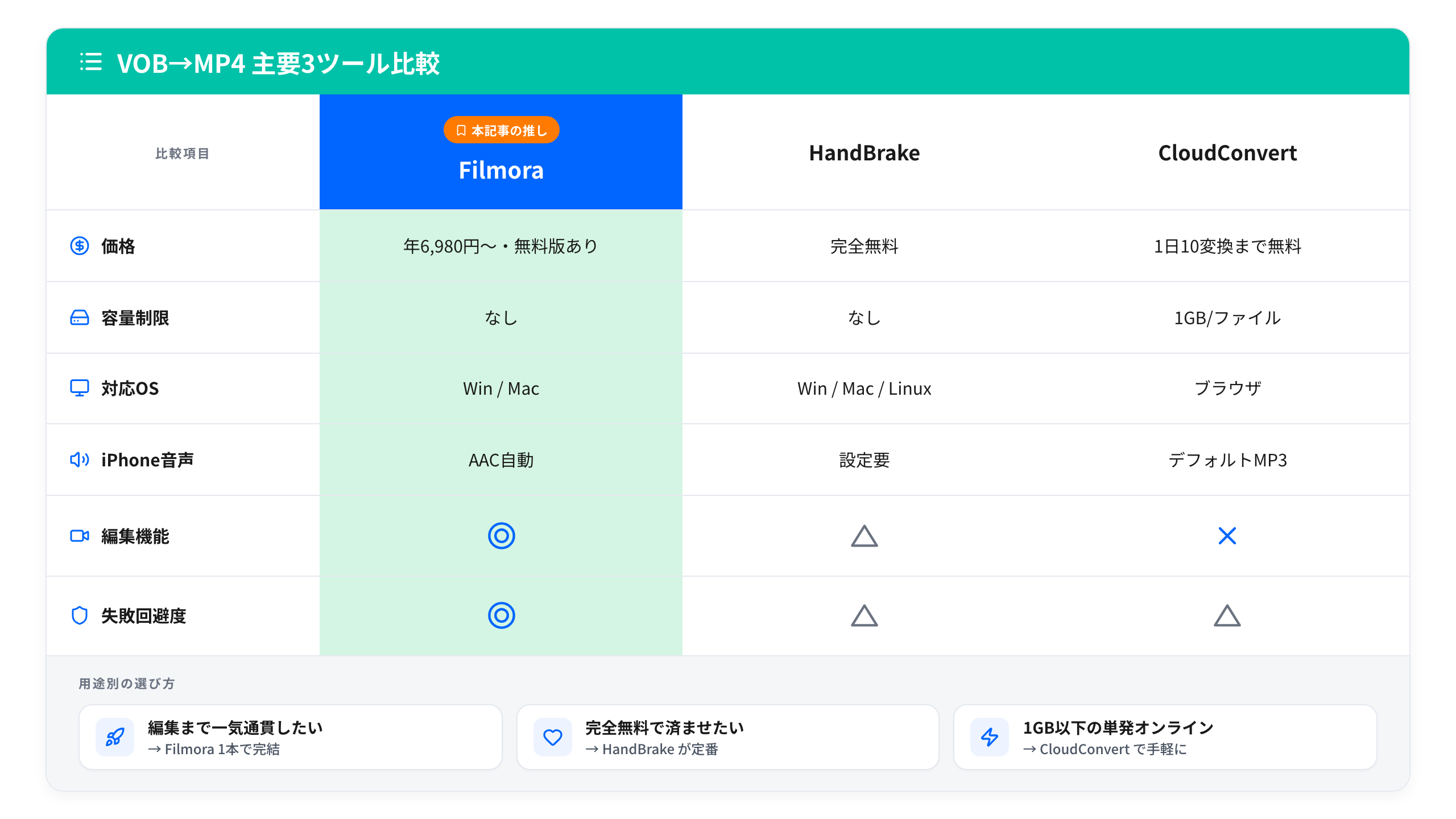Click the drive icon next to 容量制限

pyautogui.click(x=80, y=317)
